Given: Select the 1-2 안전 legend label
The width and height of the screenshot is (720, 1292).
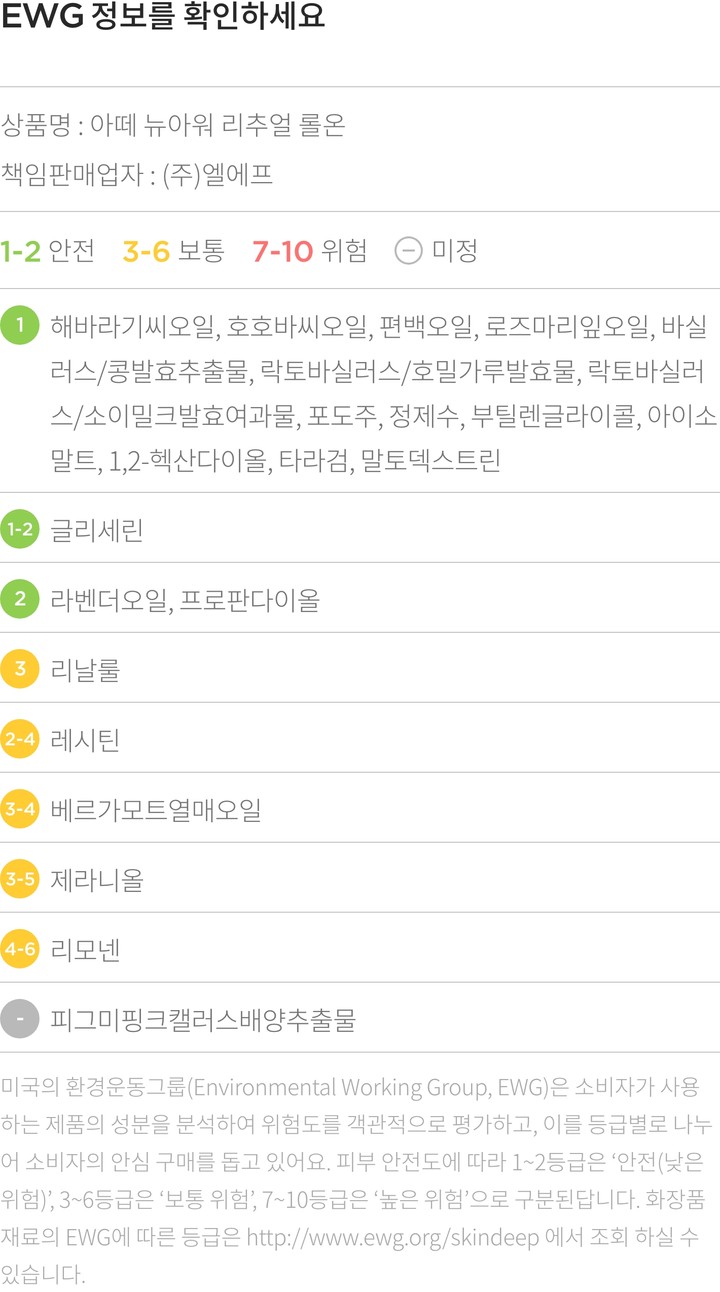Looking at the screenshot, I should 48,250.
